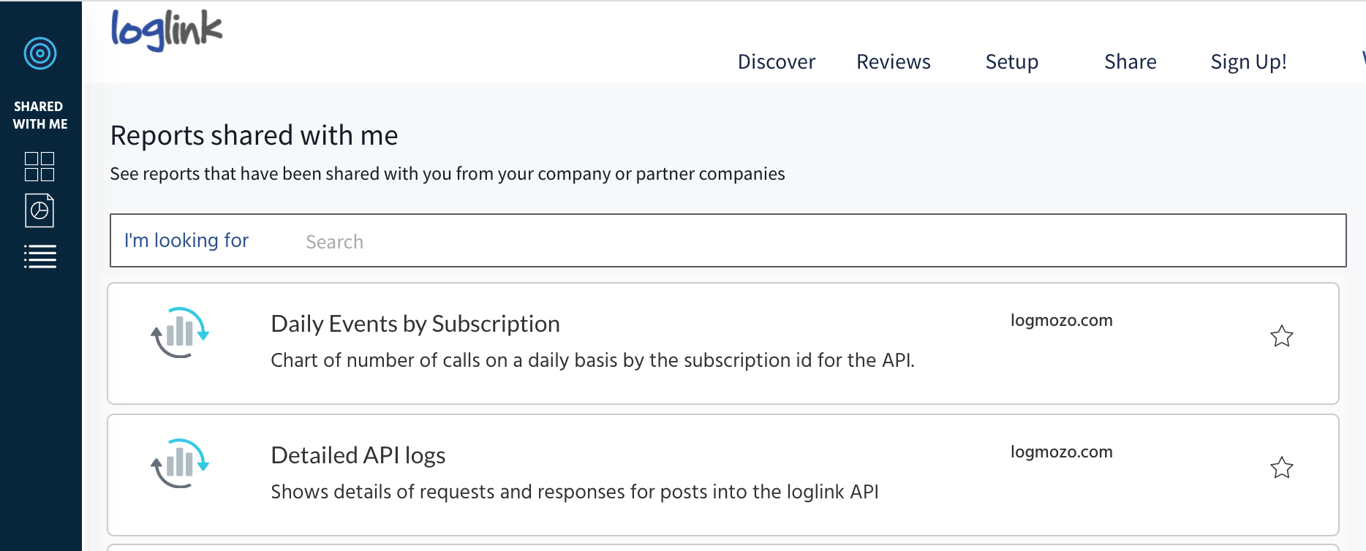
Task: Click the Detailed API logs chart icon
Action: tap(180, 464)
